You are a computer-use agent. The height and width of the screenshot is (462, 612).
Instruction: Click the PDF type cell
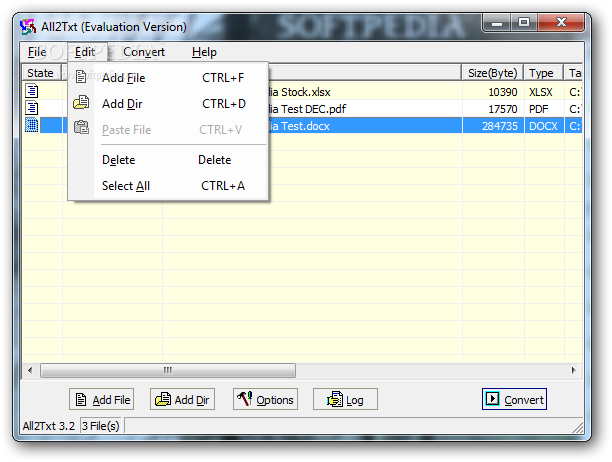[539, 109]
